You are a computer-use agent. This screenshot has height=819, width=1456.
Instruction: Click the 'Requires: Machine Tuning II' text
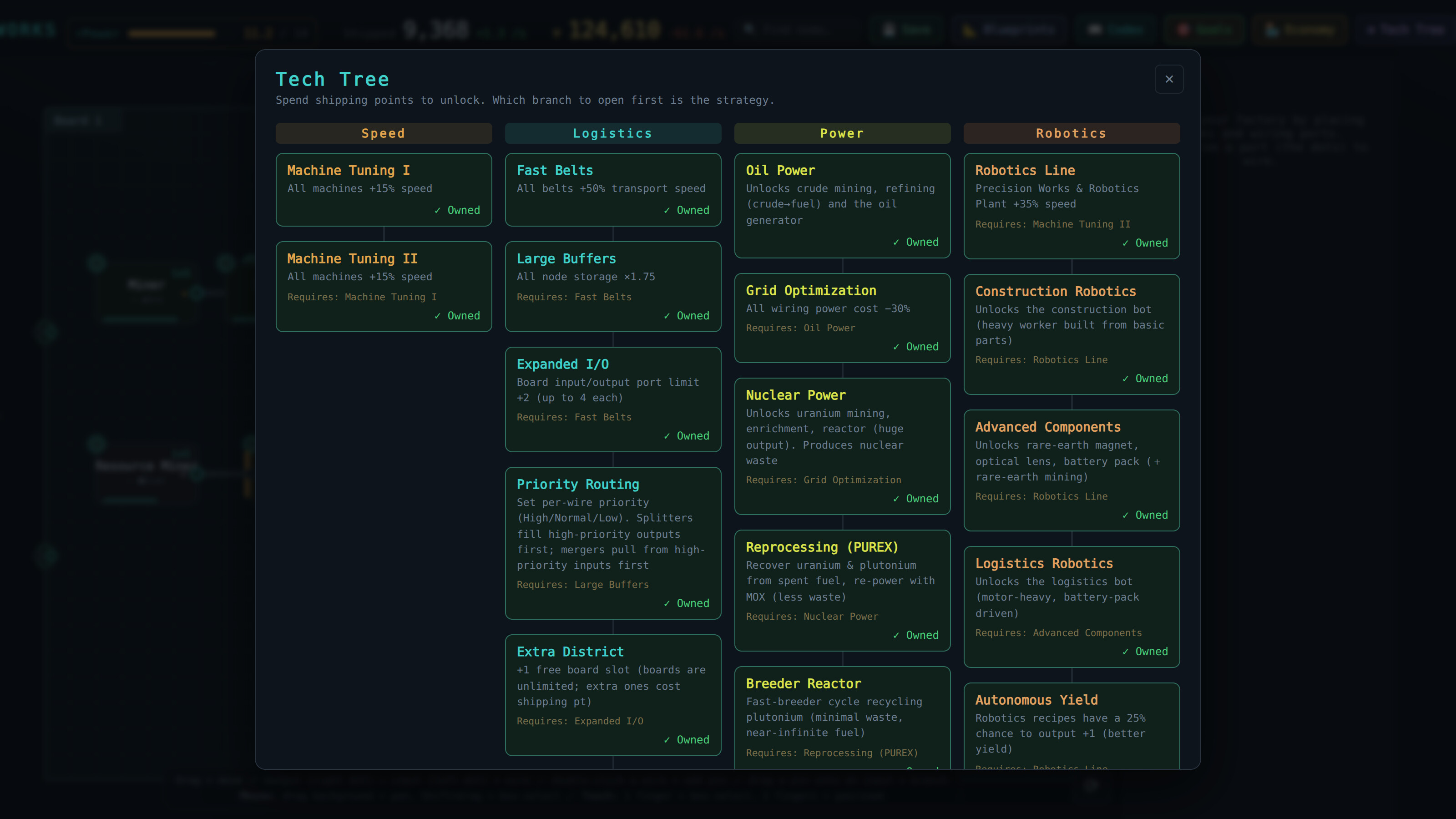click(x=1052, y=224)
